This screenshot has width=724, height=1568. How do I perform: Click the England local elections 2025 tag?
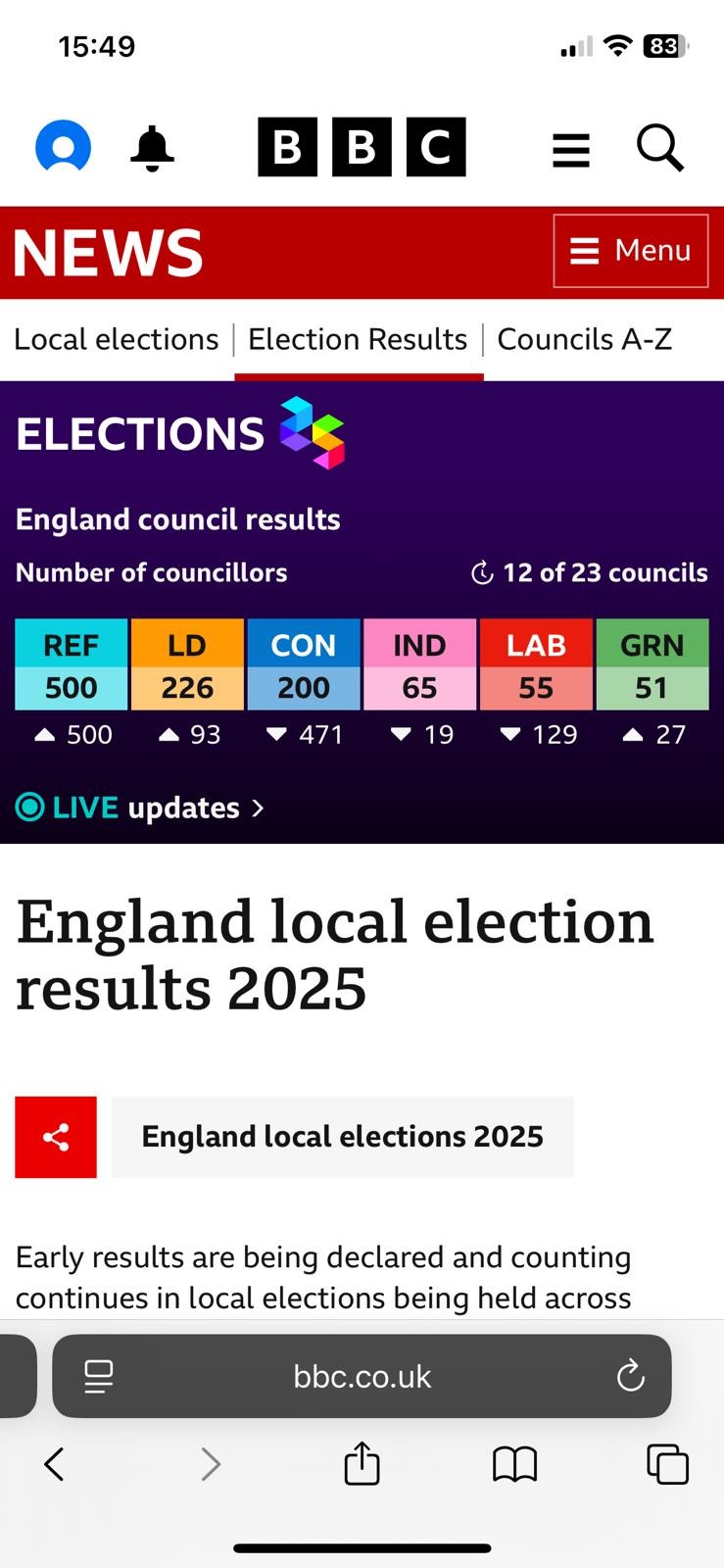click(342, 1137)
